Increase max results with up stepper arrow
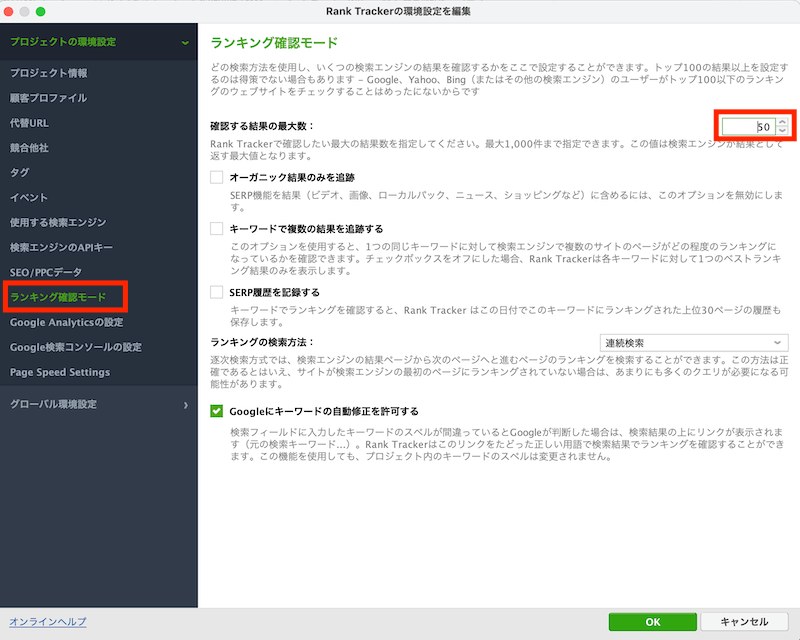 782,122
